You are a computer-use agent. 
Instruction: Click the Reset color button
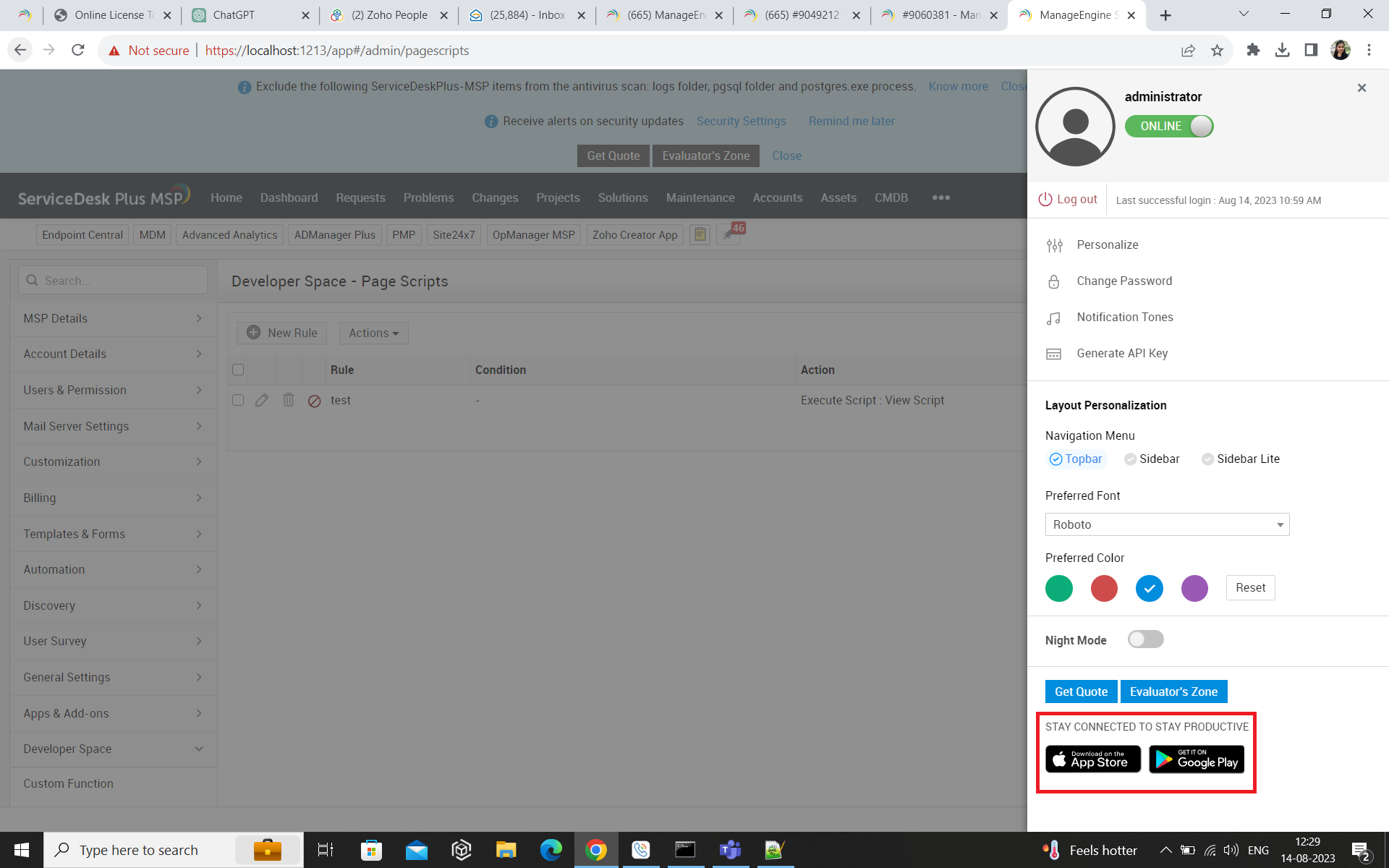(x=1250, y=587)
